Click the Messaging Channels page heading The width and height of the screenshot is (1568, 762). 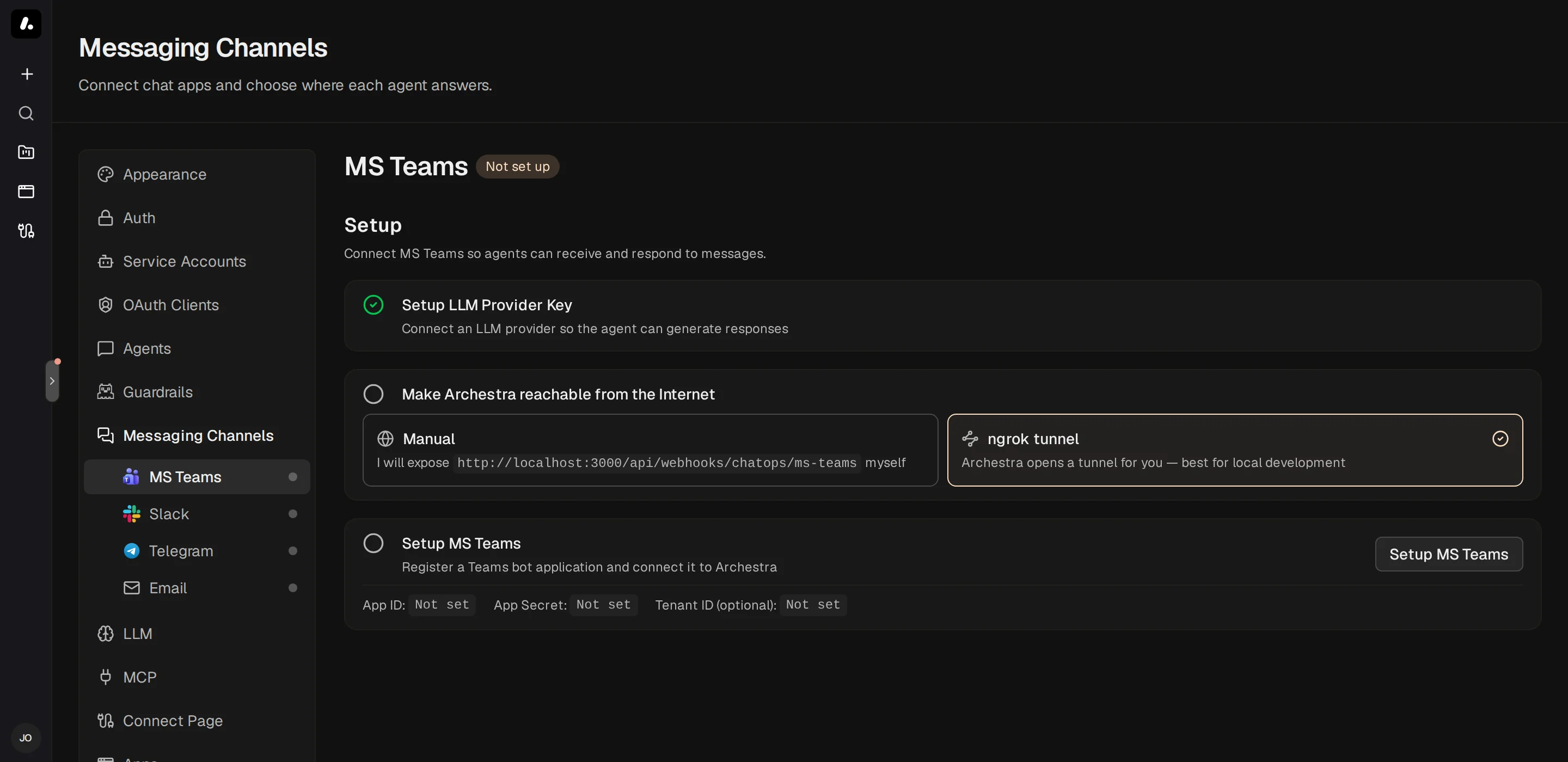(203, 48)
